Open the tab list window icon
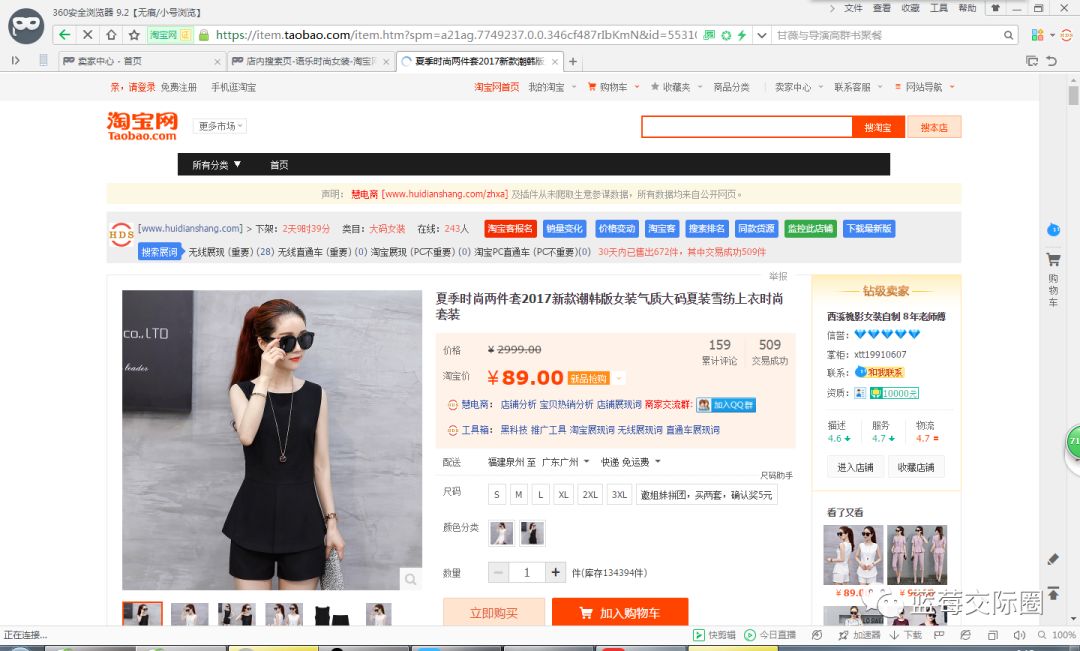Screen dimensions: 1080x651 click(x=1032, y=61)
